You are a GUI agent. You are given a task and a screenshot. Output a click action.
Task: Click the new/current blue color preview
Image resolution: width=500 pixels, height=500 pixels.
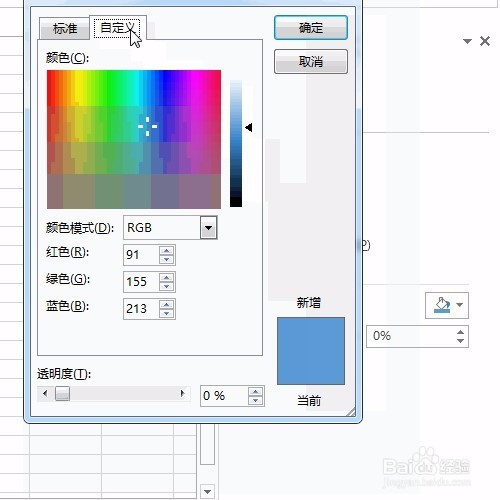point(311,351)
